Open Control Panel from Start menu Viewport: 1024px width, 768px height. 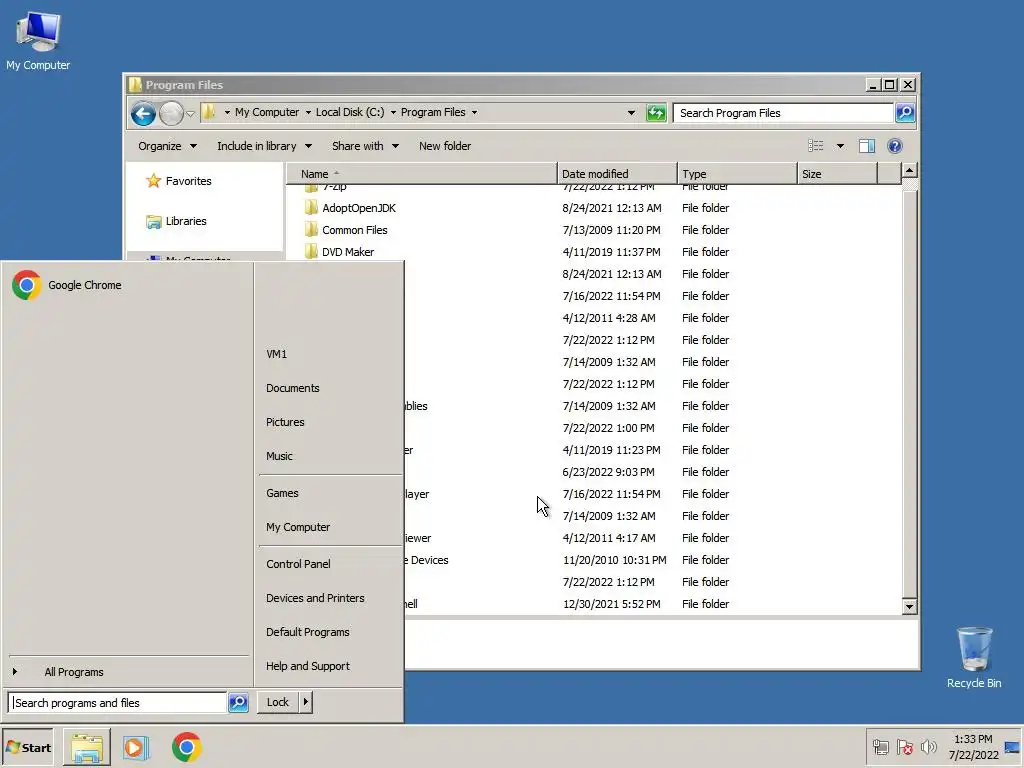[298, 564]
